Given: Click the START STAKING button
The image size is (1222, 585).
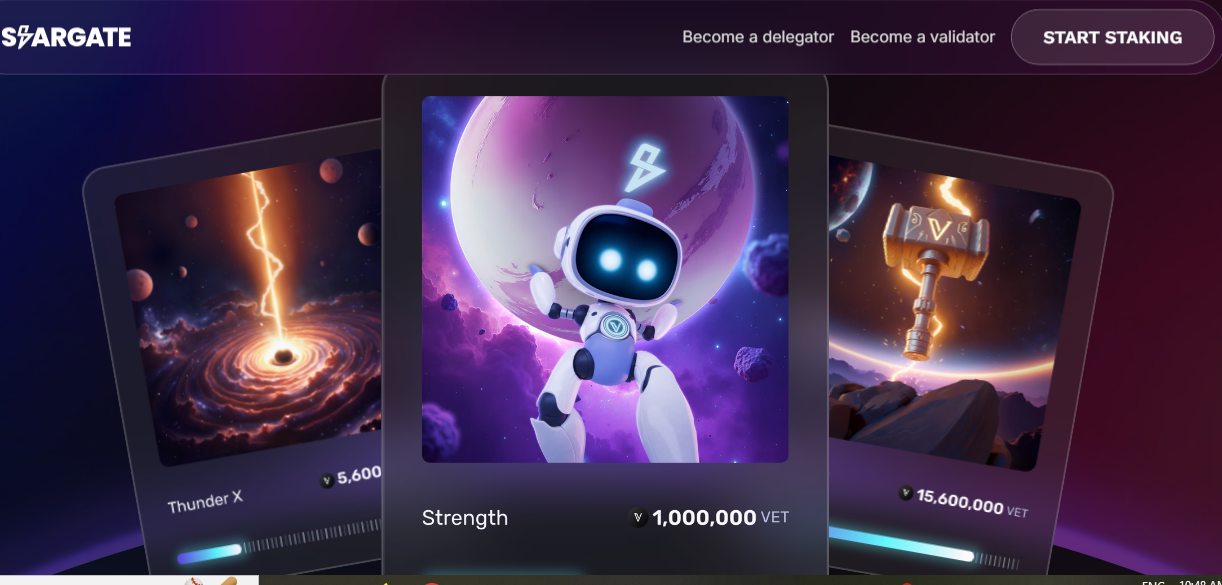Looking at the screenshot, I should (1112, 37).
